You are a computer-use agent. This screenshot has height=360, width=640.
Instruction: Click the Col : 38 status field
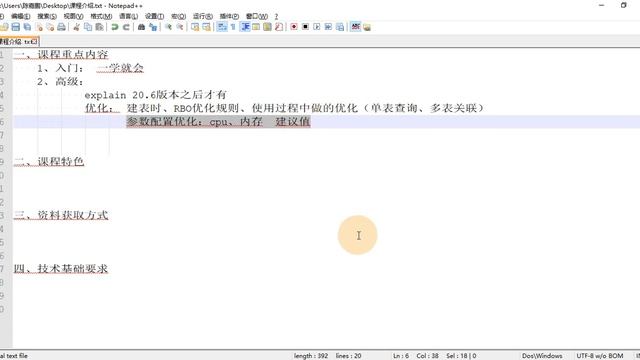click(x=427, y=356)
